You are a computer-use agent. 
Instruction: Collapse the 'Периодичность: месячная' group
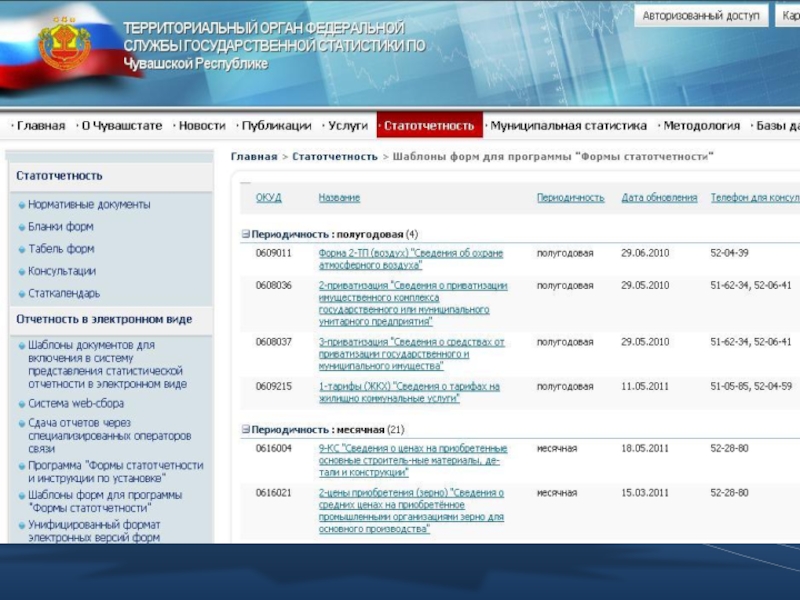[x=245, y=430]
